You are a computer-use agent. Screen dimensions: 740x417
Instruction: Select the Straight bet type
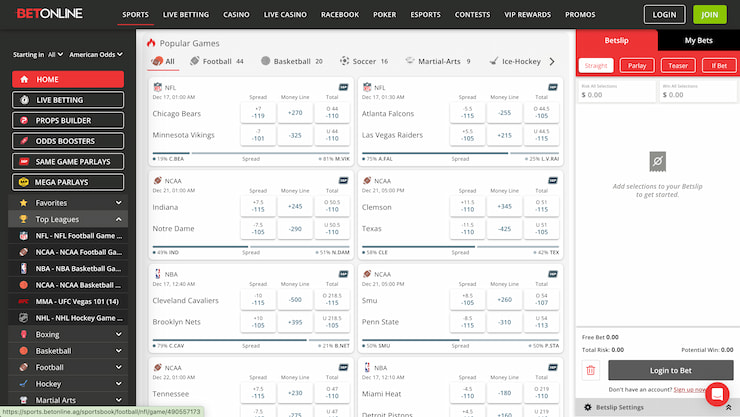596,65
